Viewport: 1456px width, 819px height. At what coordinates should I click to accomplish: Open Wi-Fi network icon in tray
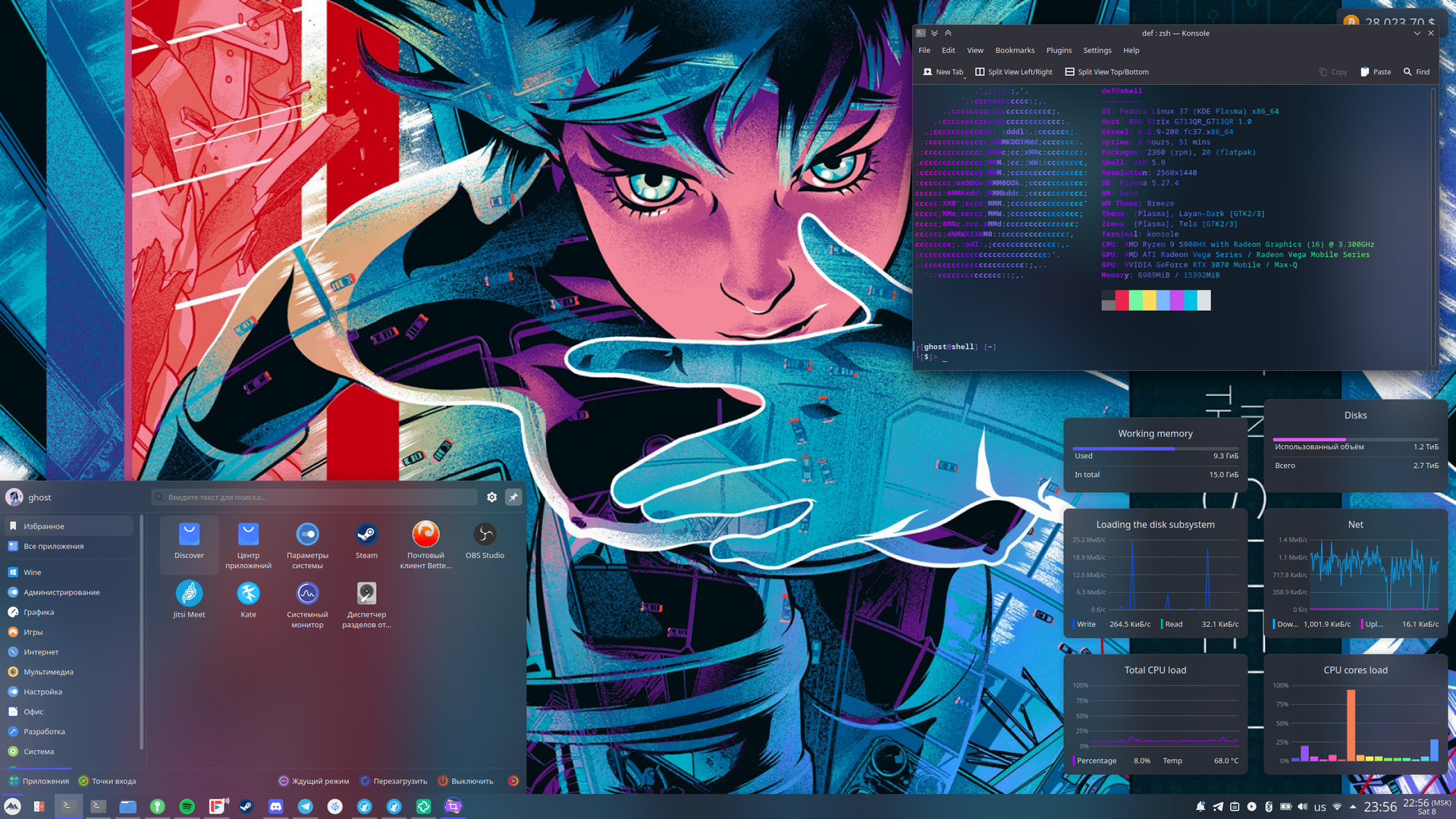pos(1337,807)
